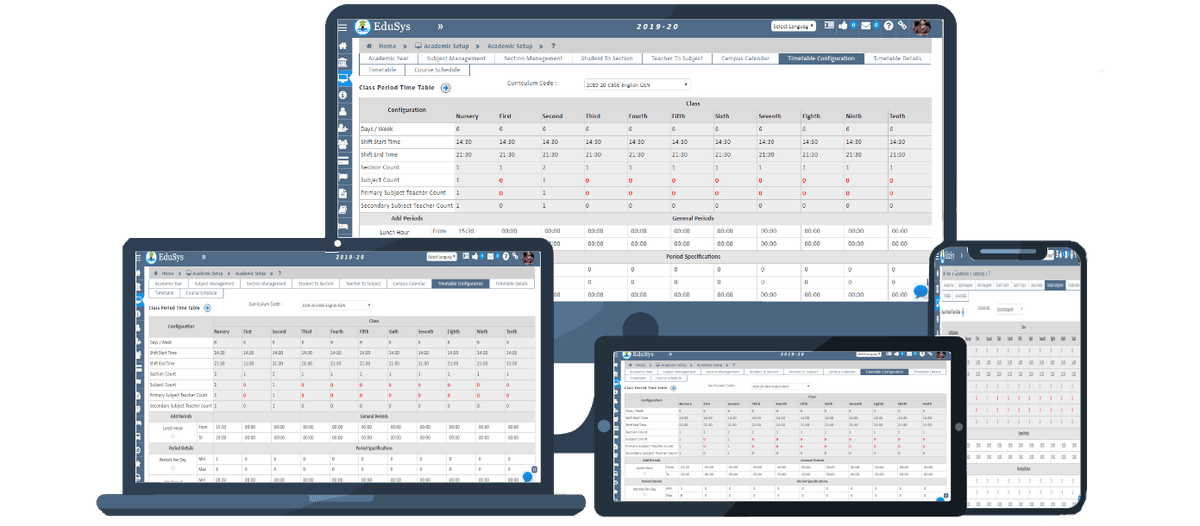The image size is (1200, 526).
Task: Open the envelope messages icon on monitor header
Action: point(865,25)
